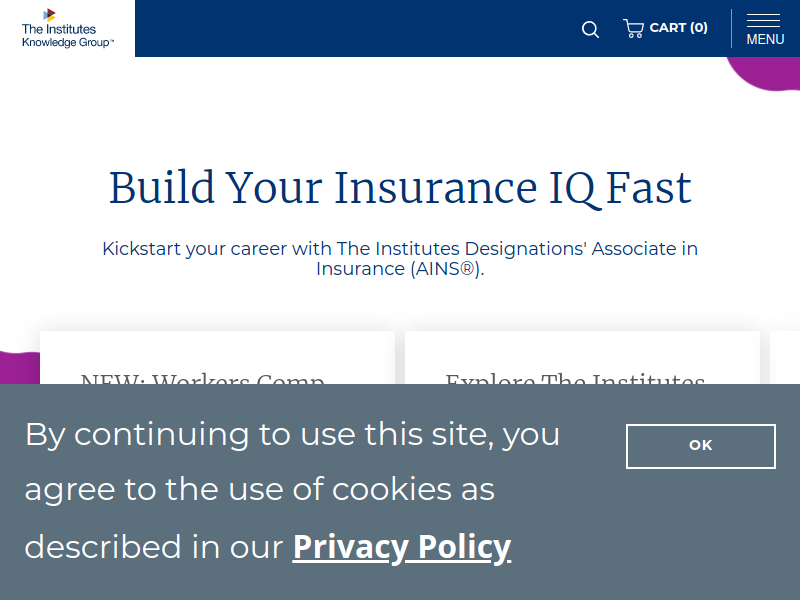Select the CART (0) label
The width and height of the screenshot is (800, 600).
[x=678, y=28]
